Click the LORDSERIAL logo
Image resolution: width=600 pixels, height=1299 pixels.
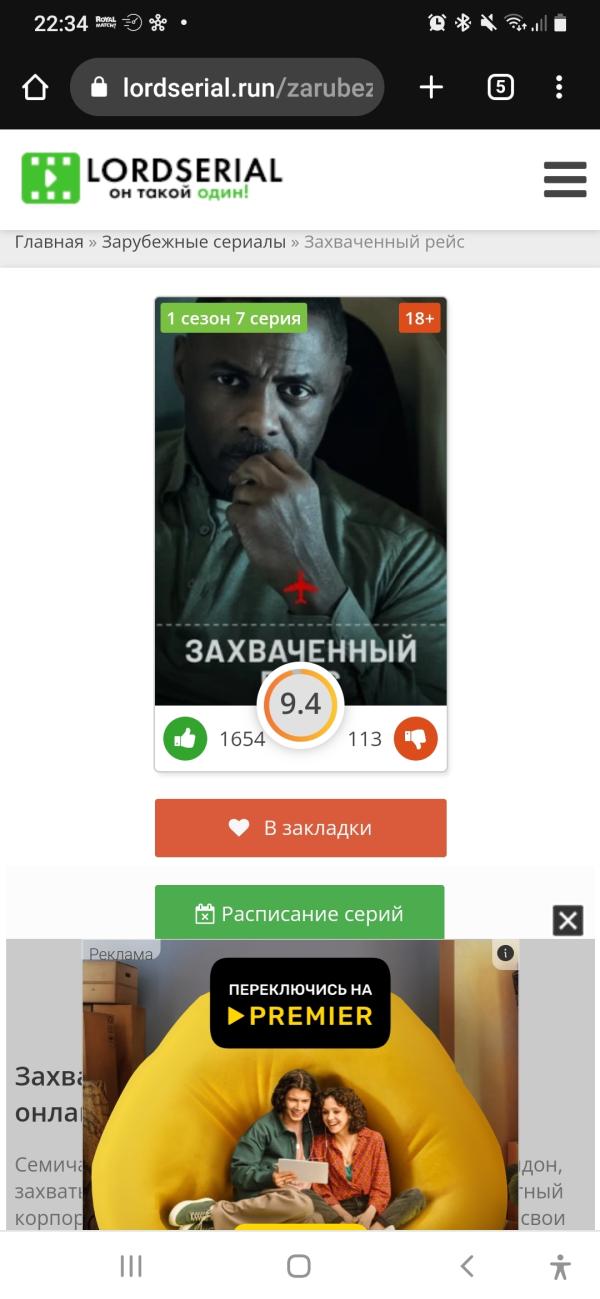[x=152, y=179]
